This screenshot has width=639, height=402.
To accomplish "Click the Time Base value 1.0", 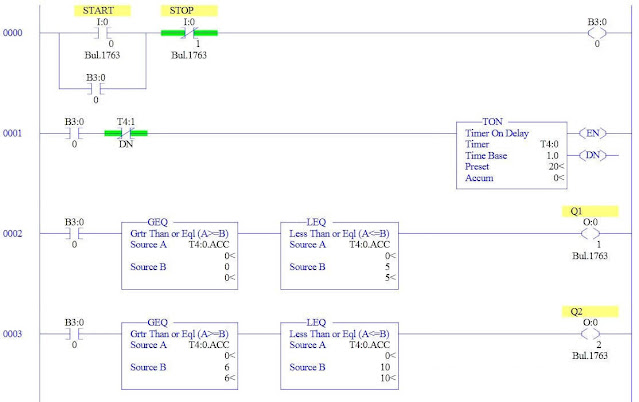I will pos(552,156).
